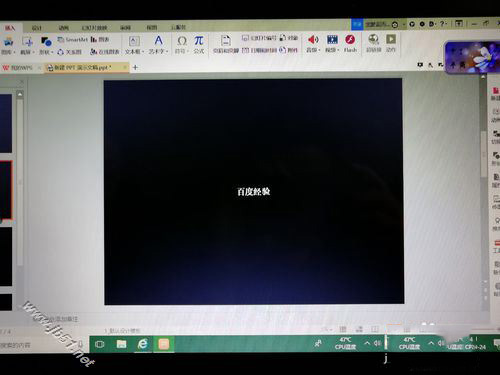This screenshot has width=500, height=375.
Task: Click the flower skin image at top right
Action: tap(473, 57)
